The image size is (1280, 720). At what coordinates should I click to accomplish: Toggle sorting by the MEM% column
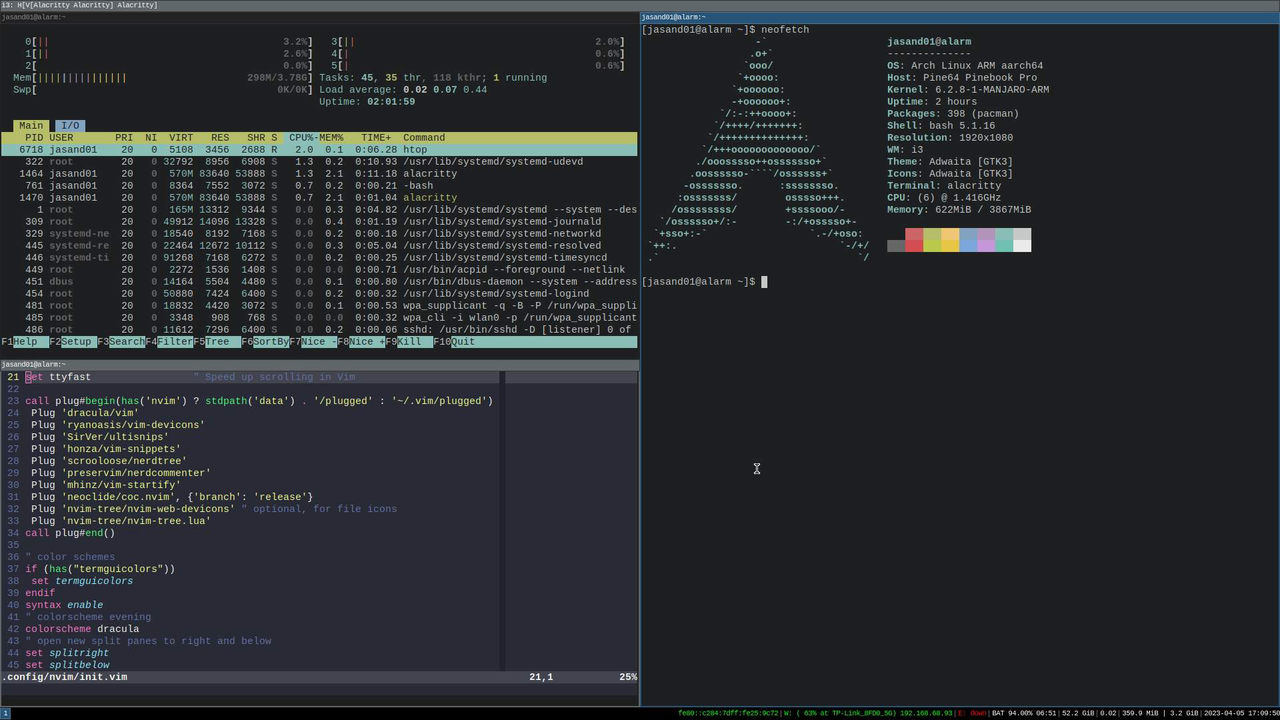point(330,137)
